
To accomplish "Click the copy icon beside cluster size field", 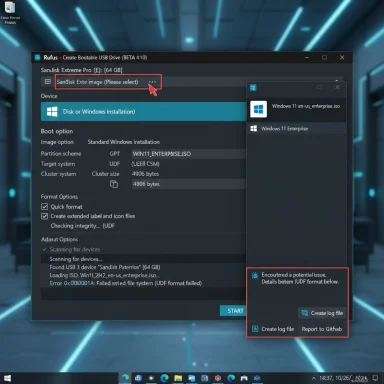I will click(114, 184).
